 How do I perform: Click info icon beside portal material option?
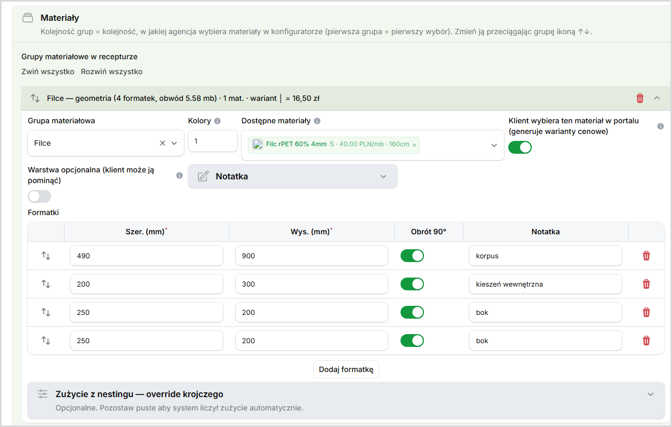point(660,126)
